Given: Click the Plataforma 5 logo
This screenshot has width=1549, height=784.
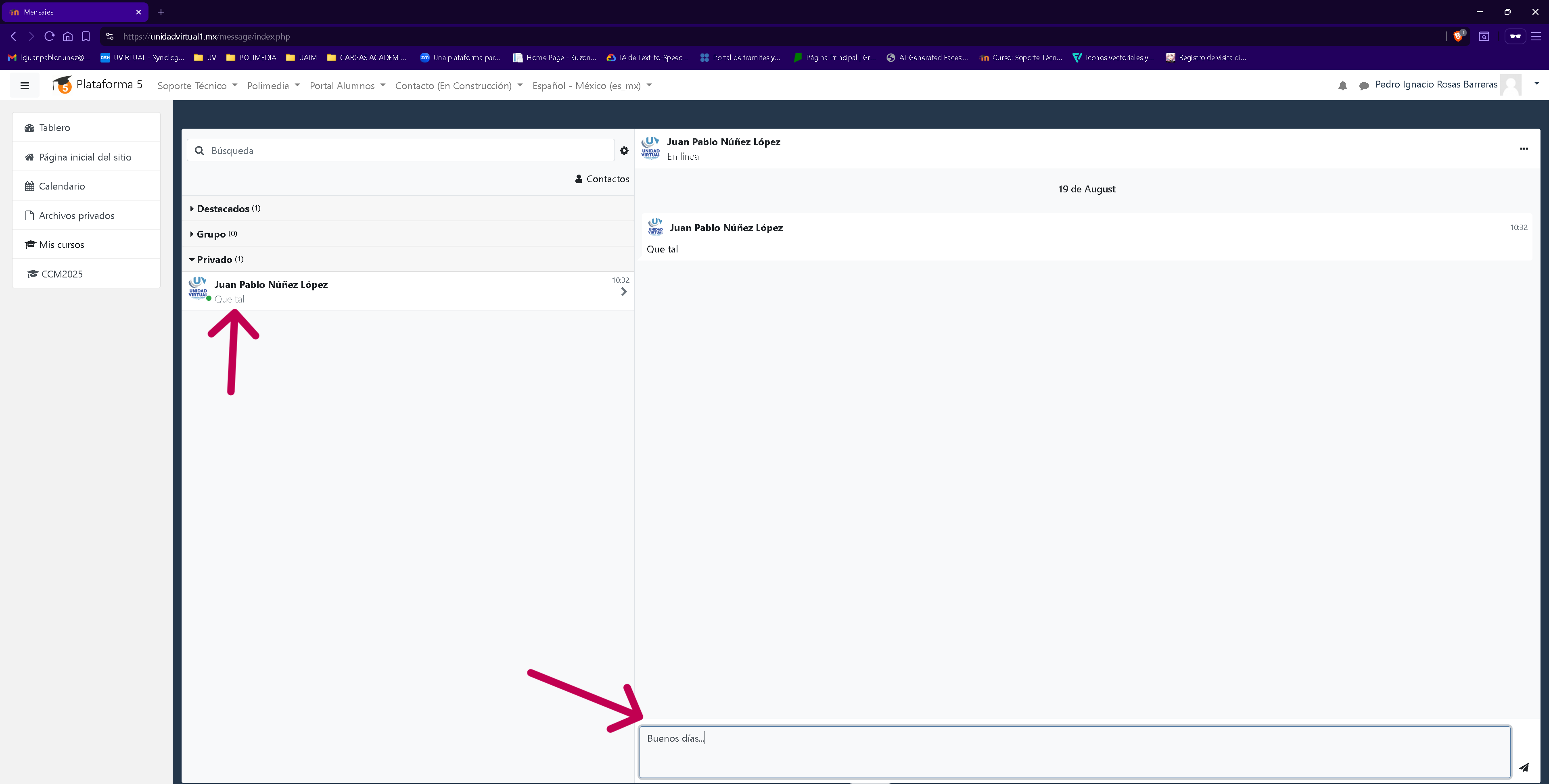Looking at the screenshot, I should pyautogui.click(x=97, y=85).
